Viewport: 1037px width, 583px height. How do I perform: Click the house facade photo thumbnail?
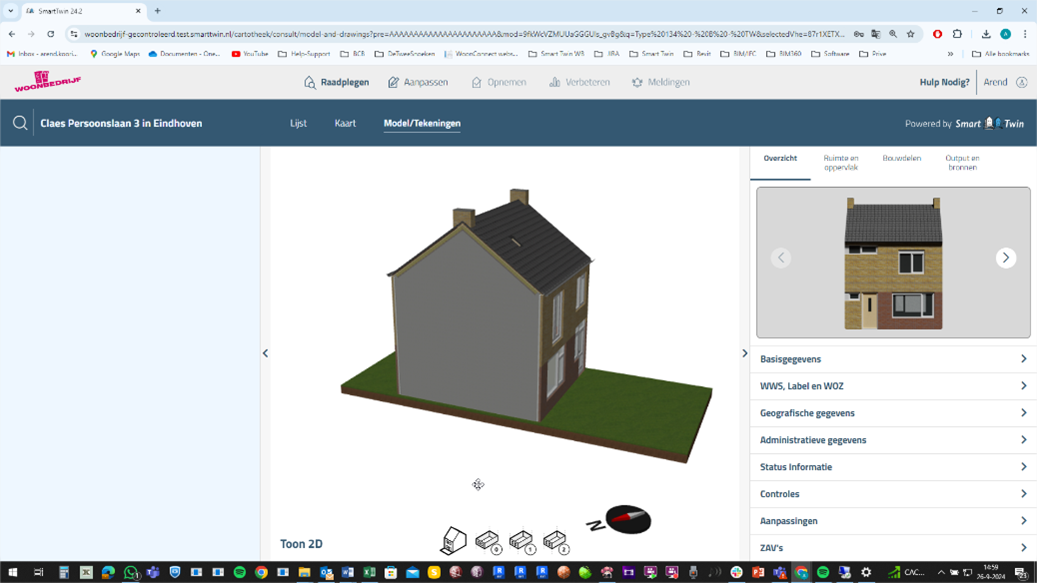892,263
